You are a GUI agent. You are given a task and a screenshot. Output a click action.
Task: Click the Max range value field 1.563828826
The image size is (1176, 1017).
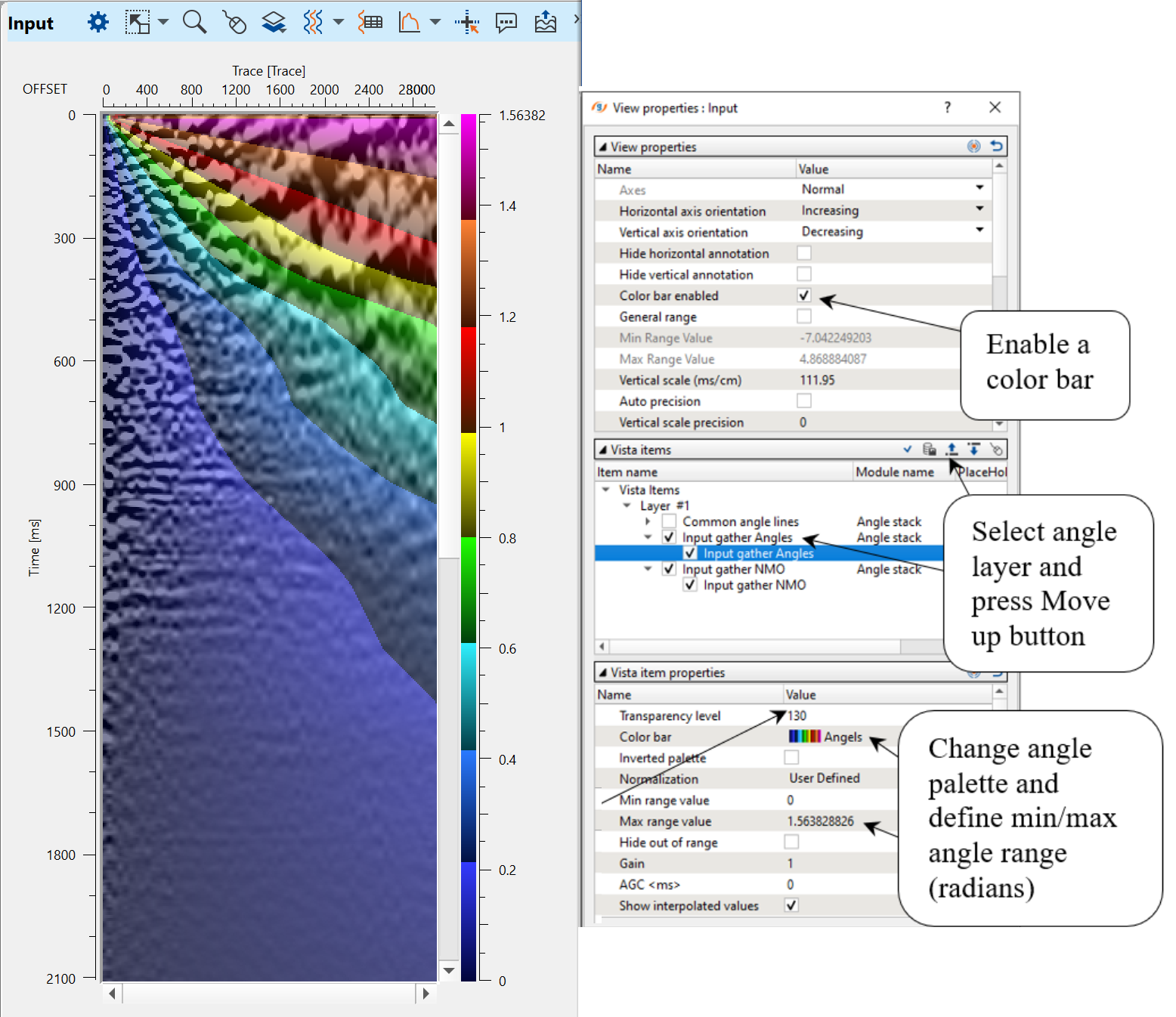(821, 821)
